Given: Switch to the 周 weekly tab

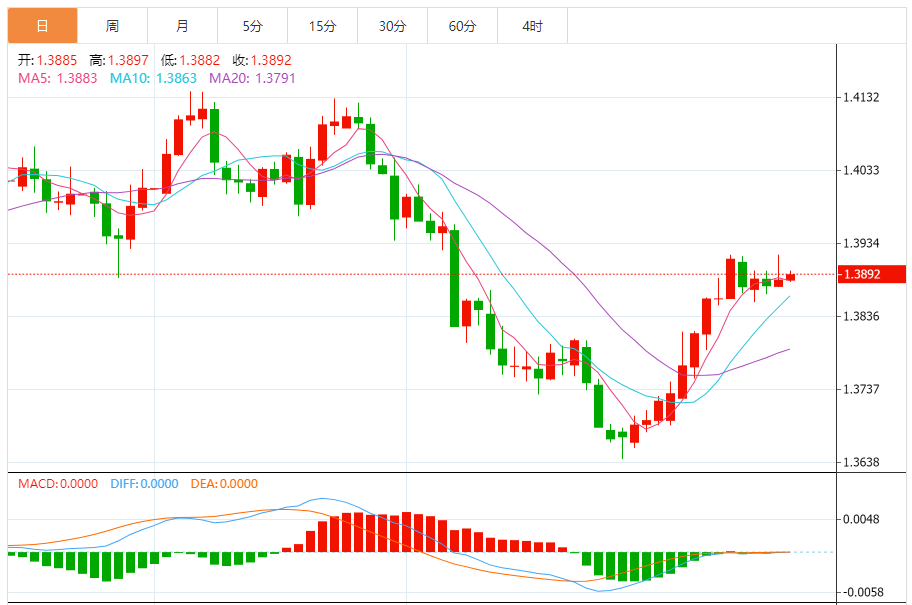Looking at the screenshot, I should [112, 26].
